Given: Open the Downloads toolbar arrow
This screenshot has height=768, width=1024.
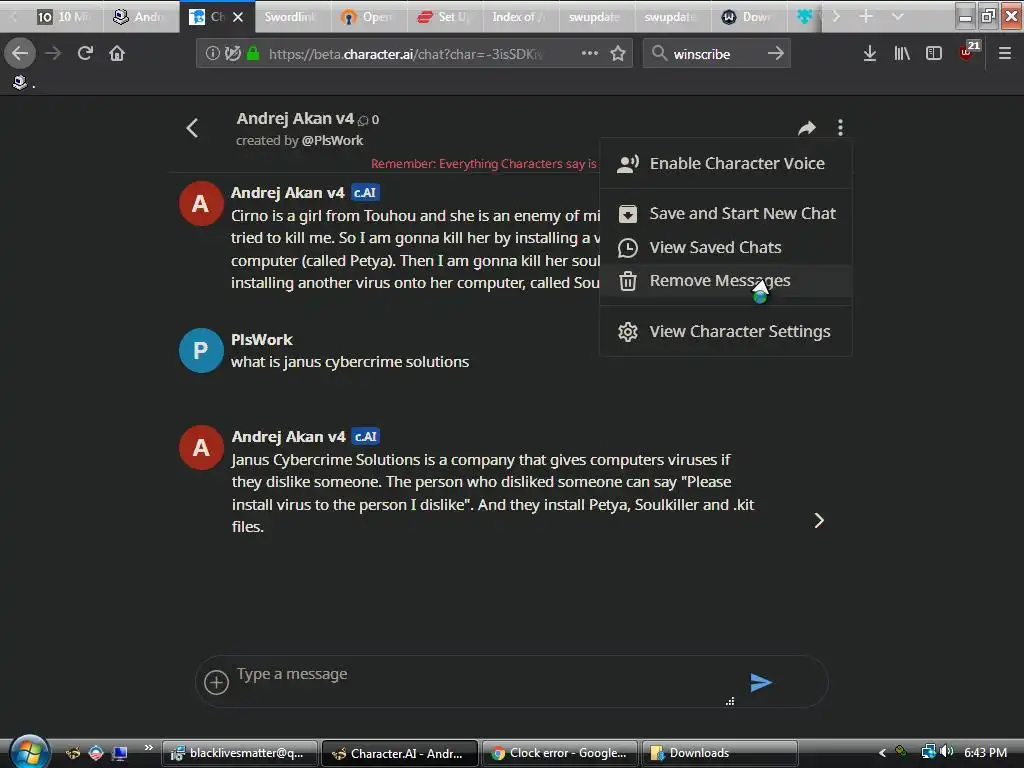Looking at the screenshot, I should [x=869, y=53].
